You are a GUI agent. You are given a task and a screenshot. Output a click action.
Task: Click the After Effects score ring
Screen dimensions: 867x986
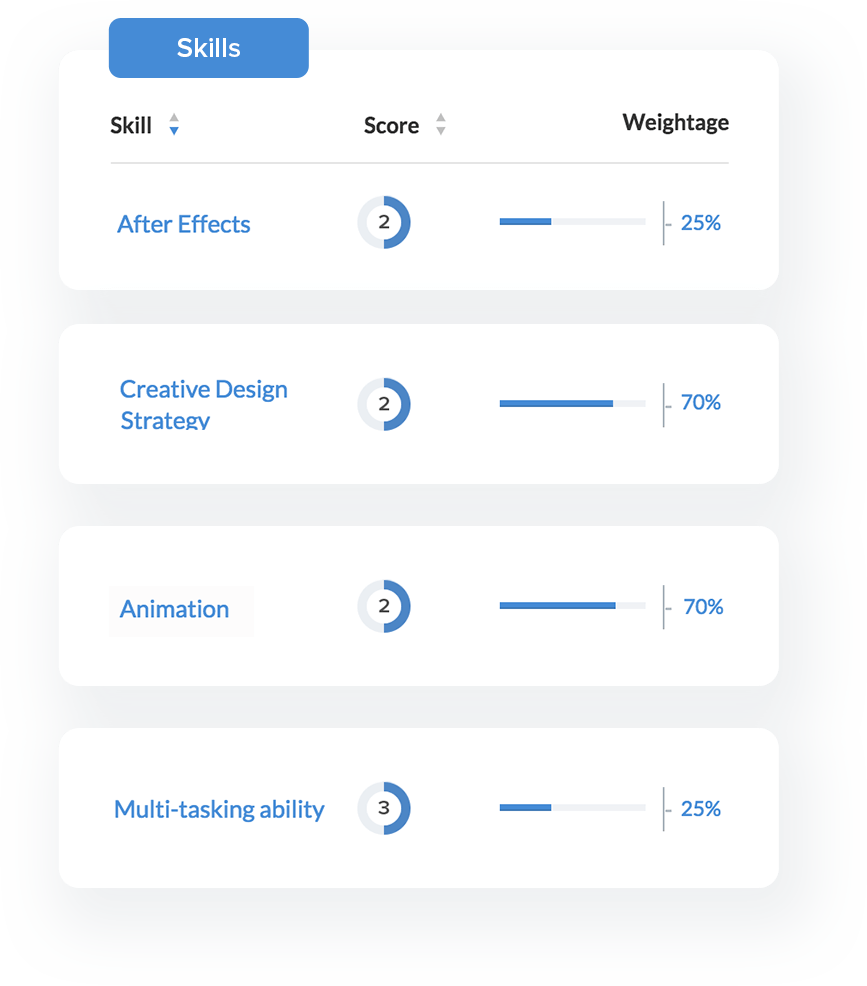pos(384,222)
